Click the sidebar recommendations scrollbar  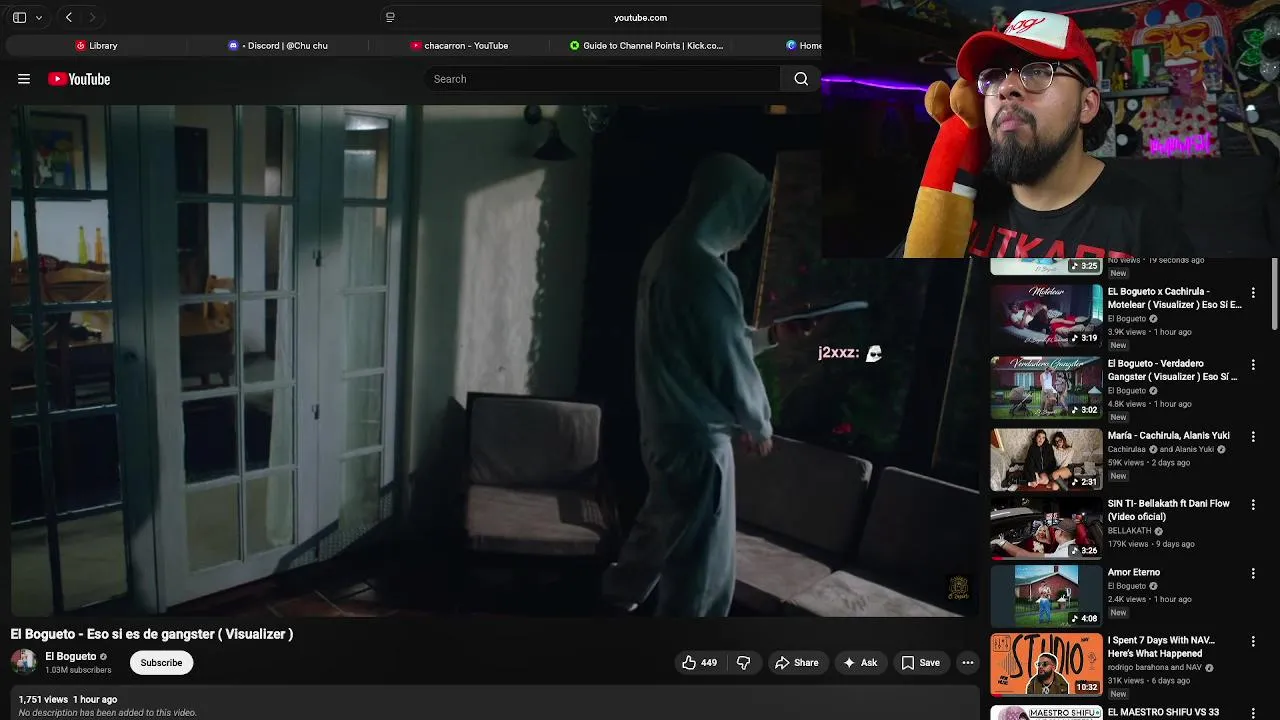[x=1274, y=294]
